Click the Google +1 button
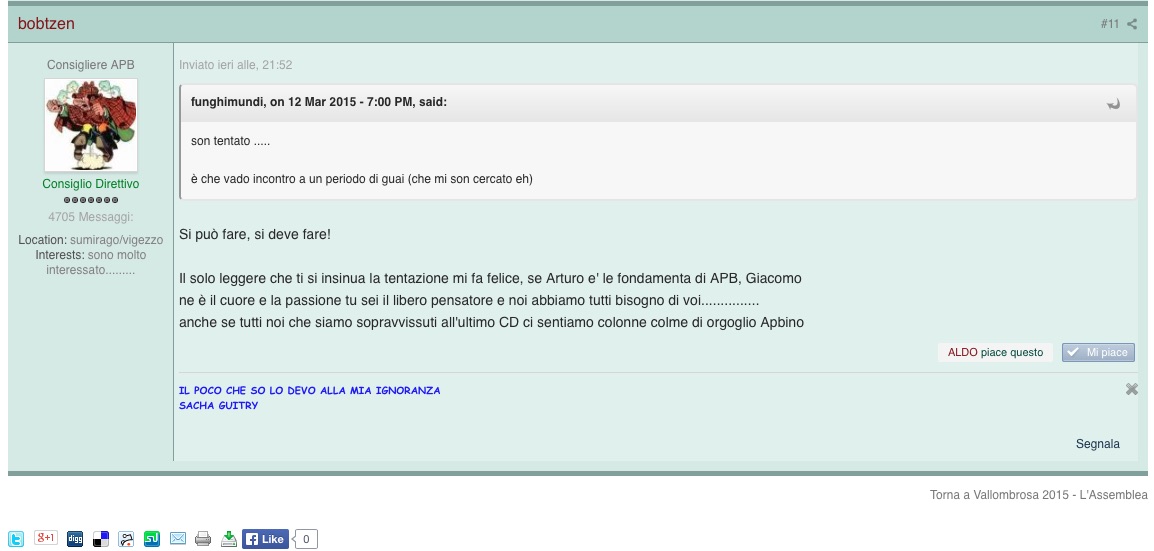The height and width of the screenshot is (551, 1154). (x=46, y=539)
